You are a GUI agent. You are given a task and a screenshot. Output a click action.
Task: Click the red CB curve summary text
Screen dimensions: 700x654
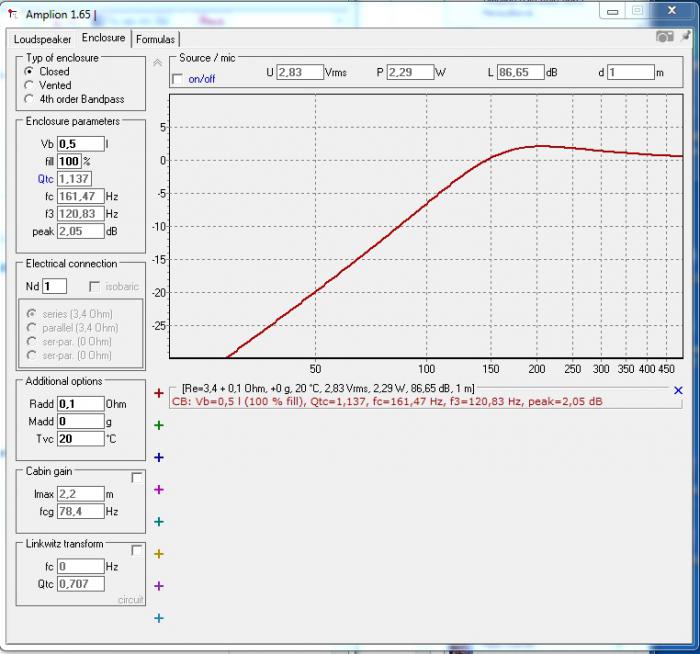pyautogui.click(x=387, y=401)
